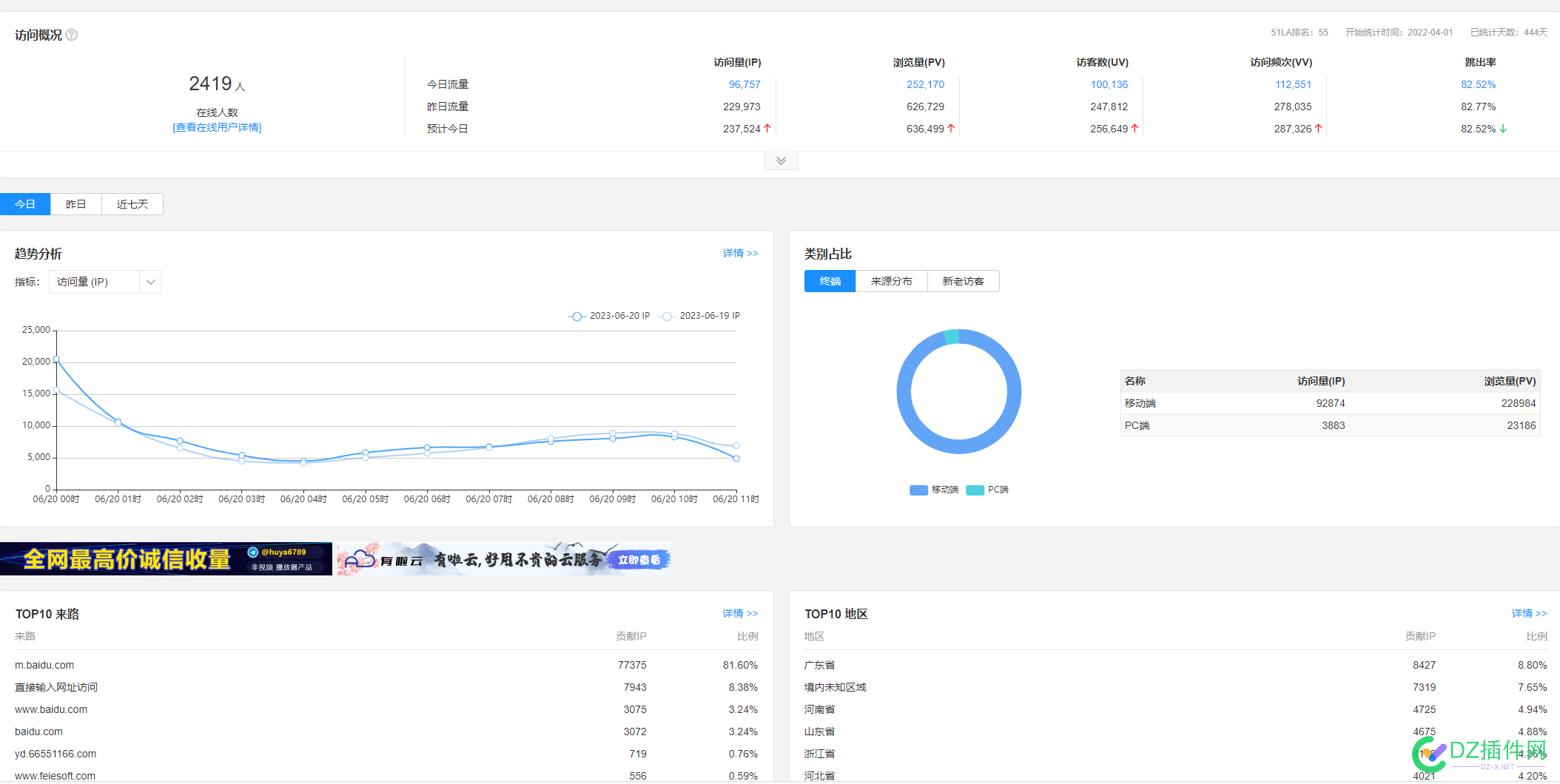The width and height of the screenshot is (1560, 784).
Task: Click the red up arrow beside 287,326
Action: pyautogui.click(x=1318, y=128)
